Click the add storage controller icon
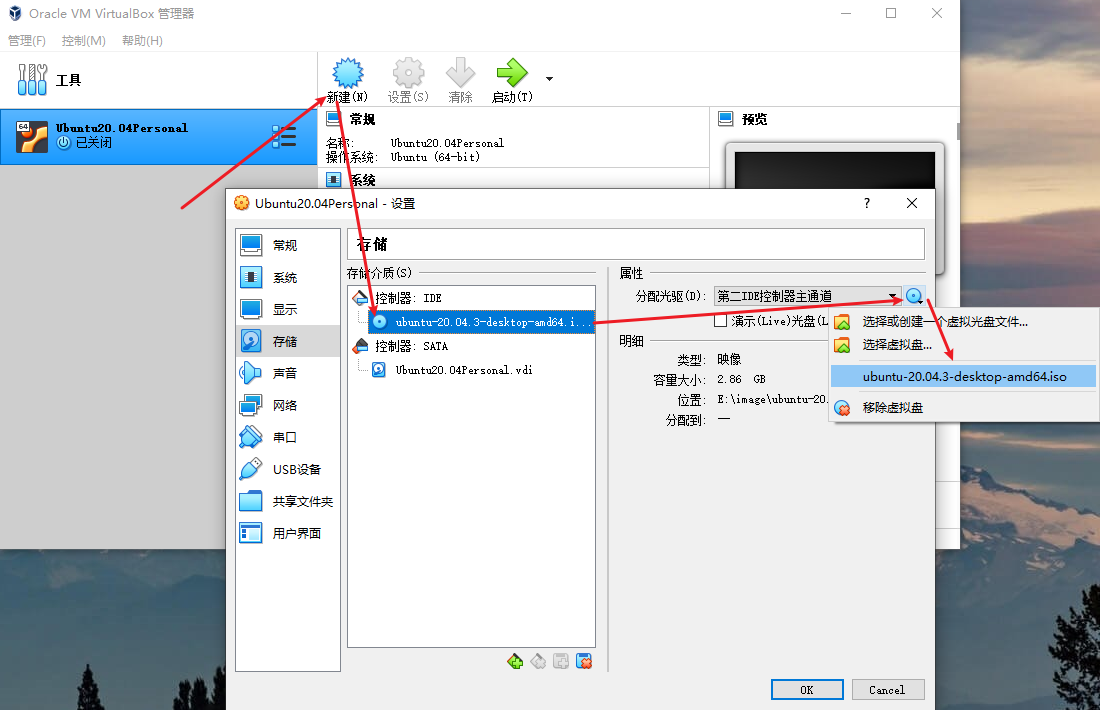Viewport: 1100px width, 710px height. (515, 660)
